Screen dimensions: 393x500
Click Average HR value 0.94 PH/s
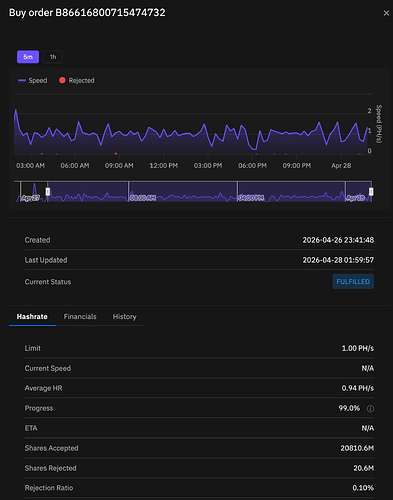(x=358, y=388)
